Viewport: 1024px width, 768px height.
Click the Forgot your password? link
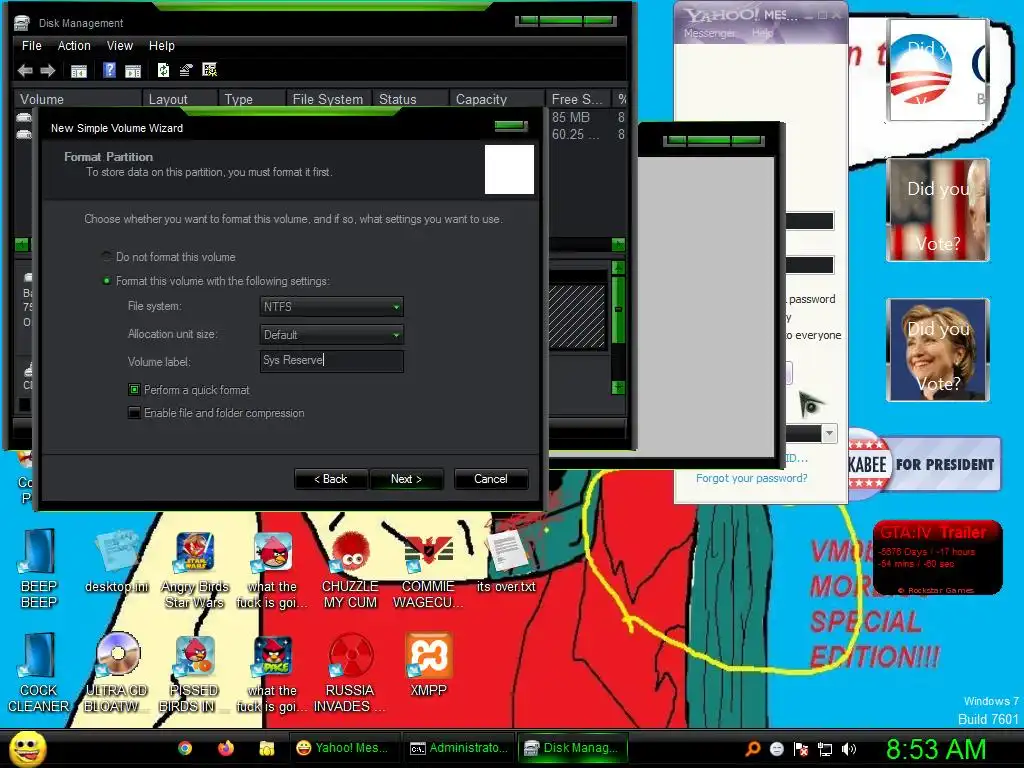pos(752,478)
